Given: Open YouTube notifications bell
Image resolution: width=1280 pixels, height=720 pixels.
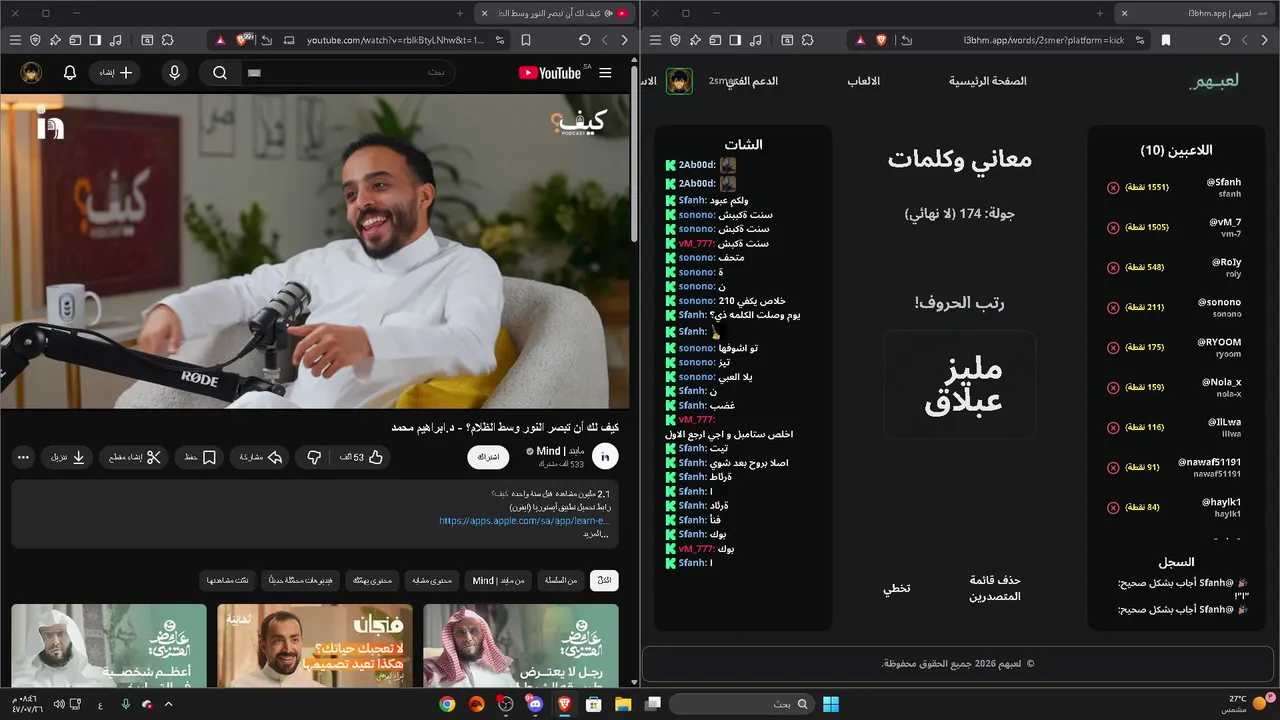Looking at the screenshot, I should tap(70, 73).
